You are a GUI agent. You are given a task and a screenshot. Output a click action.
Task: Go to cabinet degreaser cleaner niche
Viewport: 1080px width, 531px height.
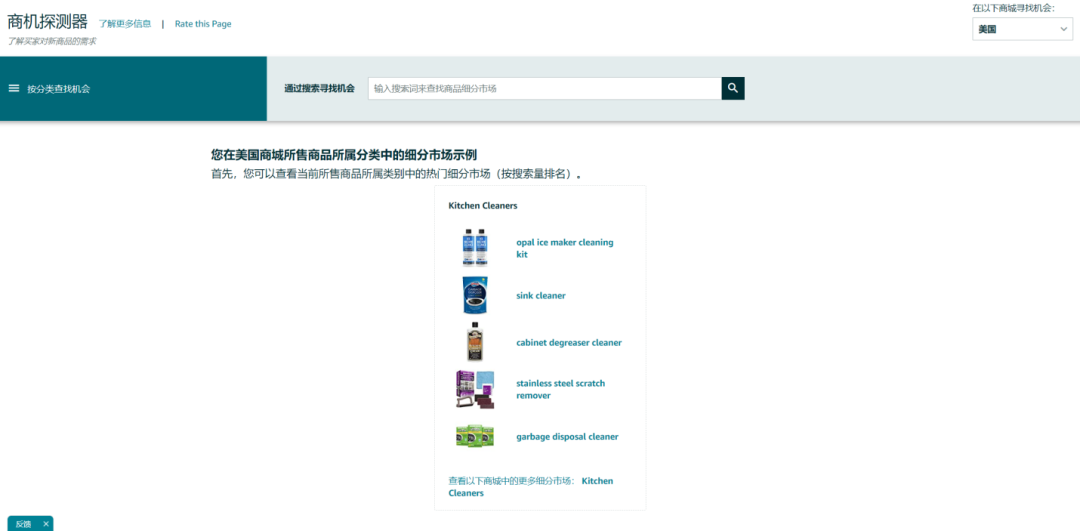coord(568,343)
